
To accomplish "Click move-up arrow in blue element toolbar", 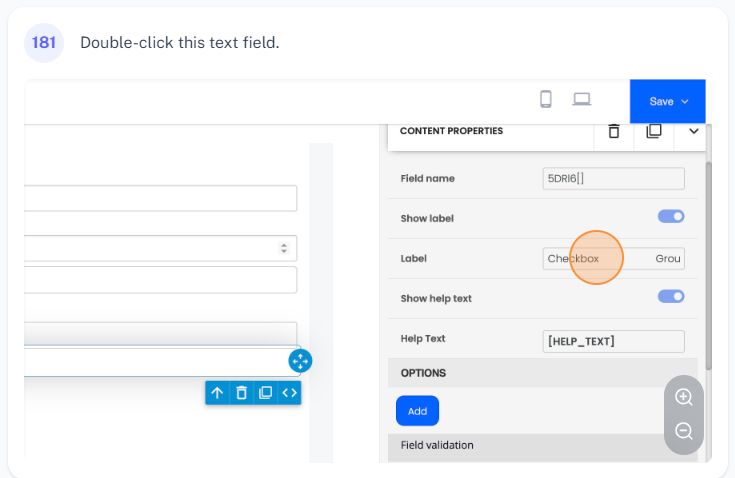I will pyautogui.click(x=217, y=393).
